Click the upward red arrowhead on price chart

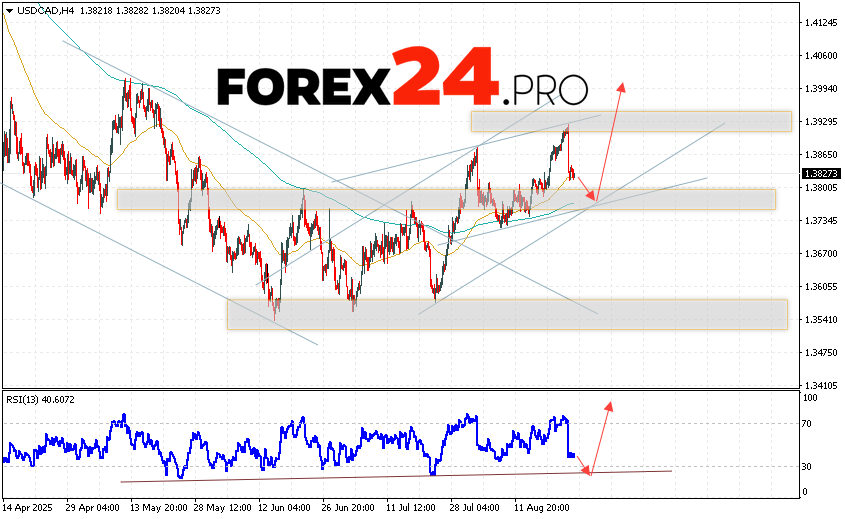[622, 86]
